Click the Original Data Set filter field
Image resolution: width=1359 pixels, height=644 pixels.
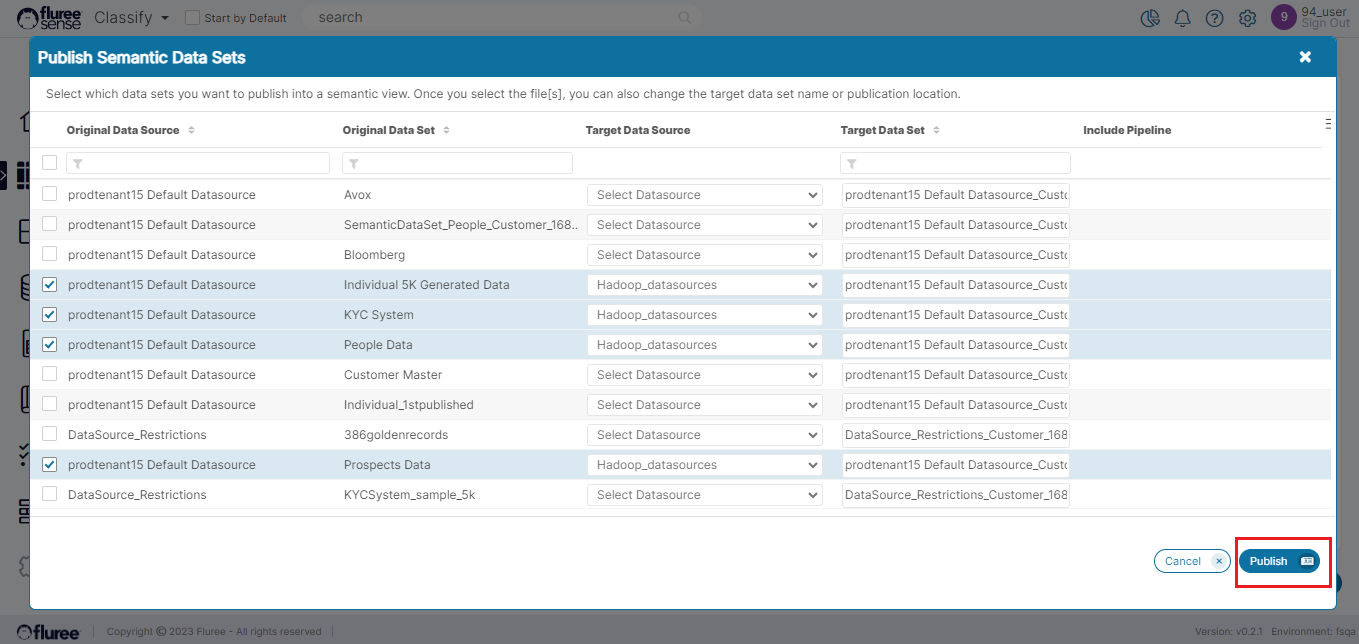point(457,163)
